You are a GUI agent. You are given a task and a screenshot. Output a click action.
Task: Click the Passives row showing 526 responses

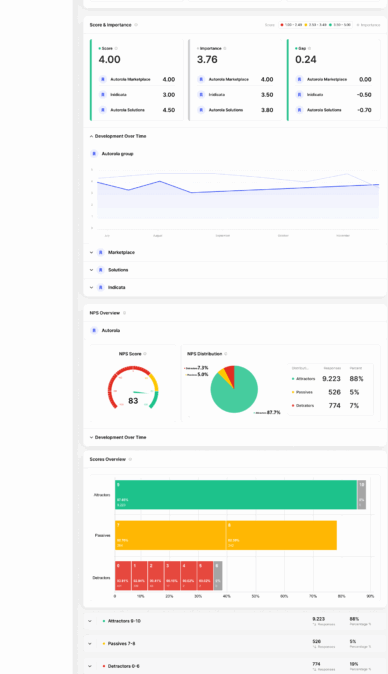[330, 392]
